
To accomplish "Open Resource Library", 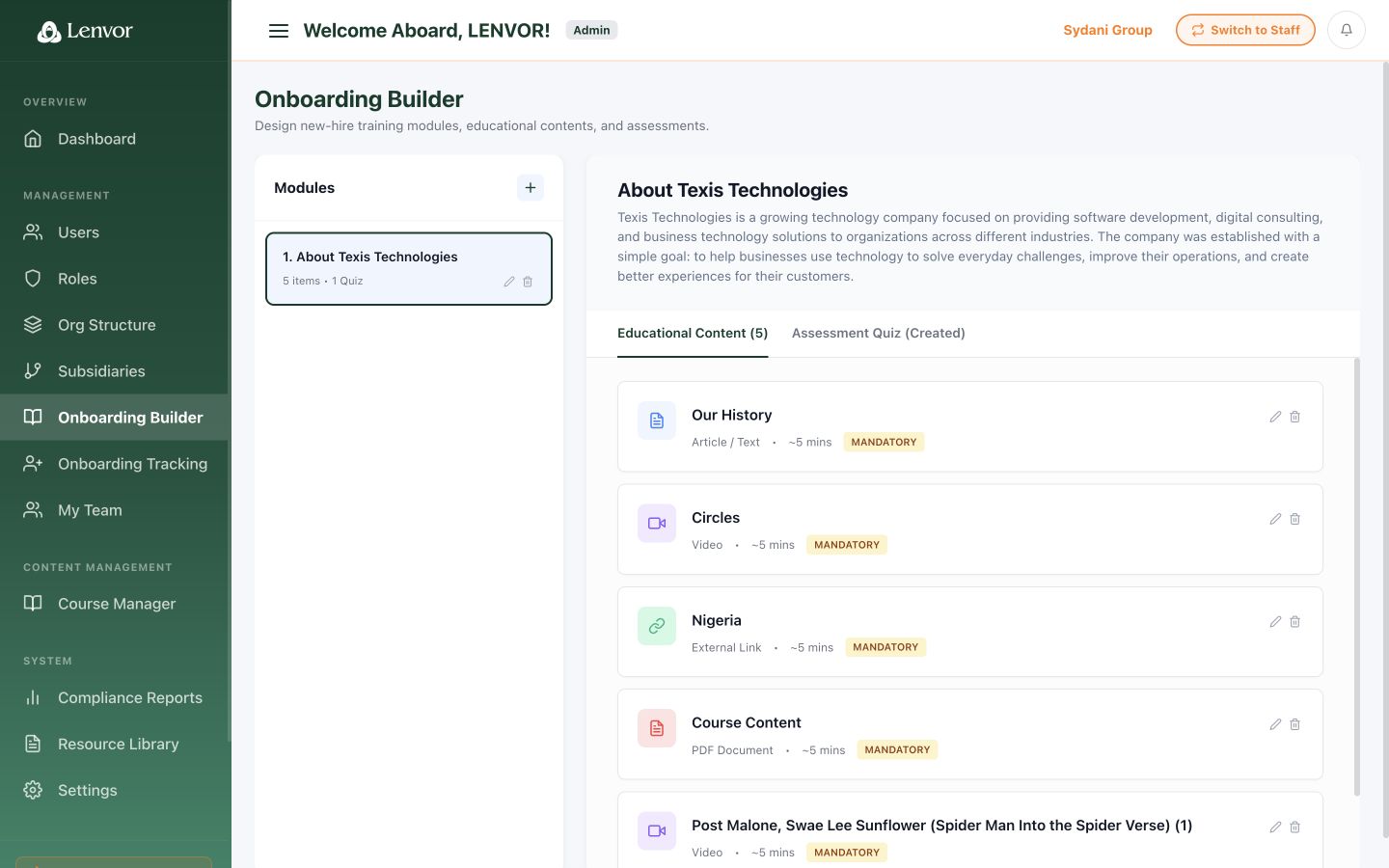I will [x=114, y=744].
